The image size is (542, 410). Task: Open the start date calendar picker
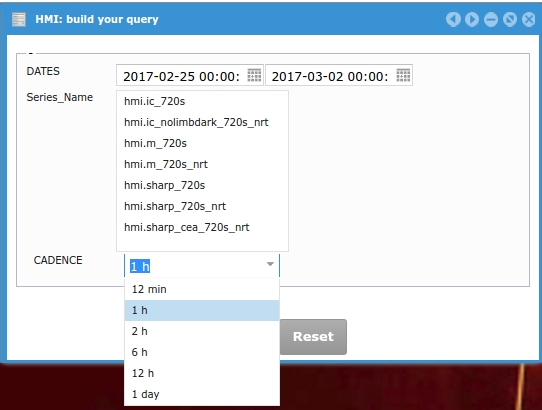pyautogui.click(x=254, y=75)
